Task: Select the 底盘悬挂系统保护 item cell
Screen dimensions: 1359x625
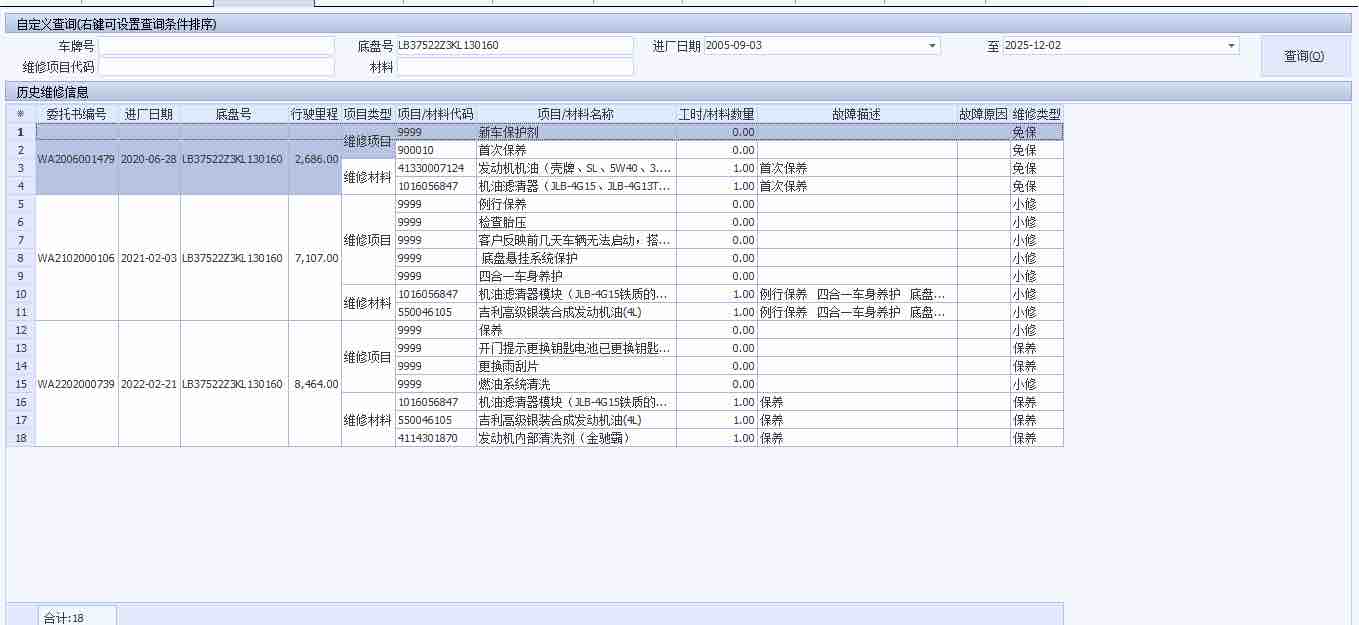Action: click(576, 258)
